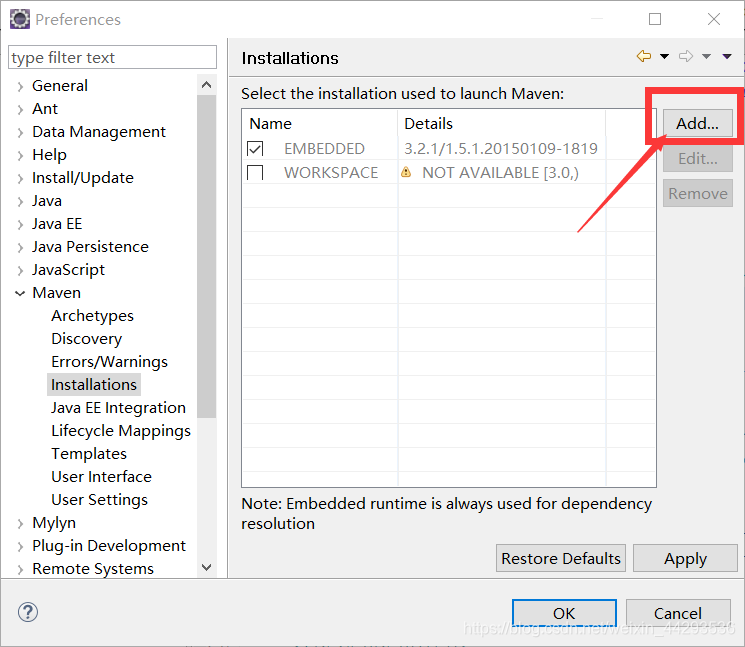Click the Cancel button
This screenshot has width=745, height=647.
[678, 613]
